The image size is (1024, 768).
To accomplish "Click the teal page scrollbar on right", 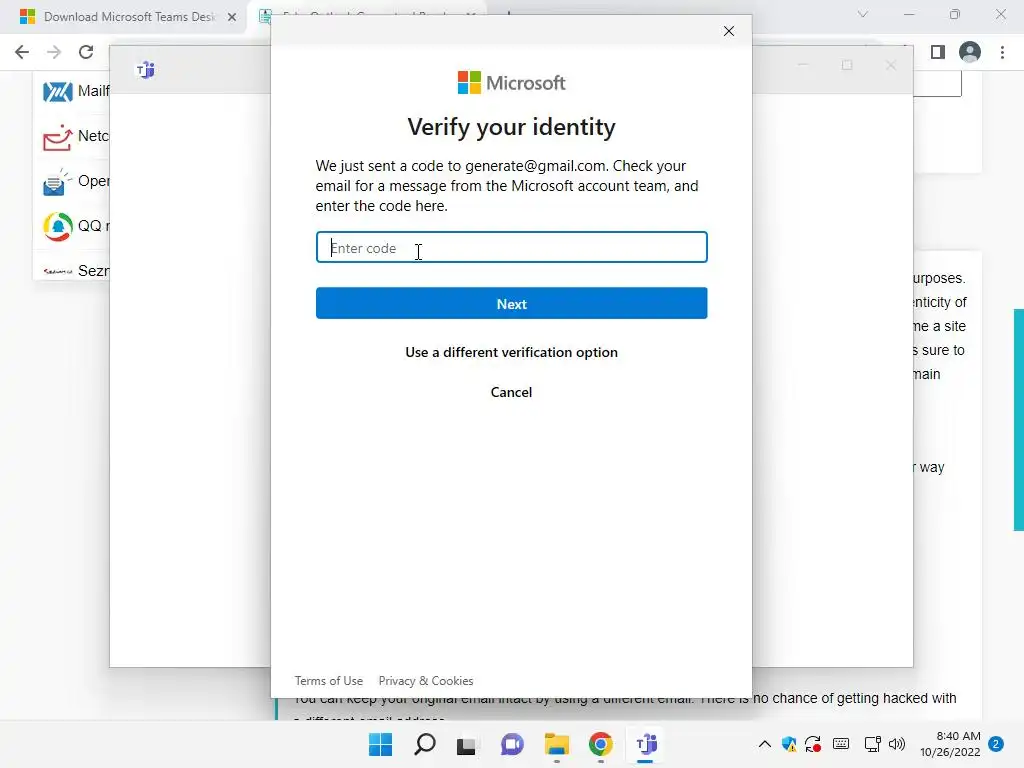I will (x=1019, y=419).
